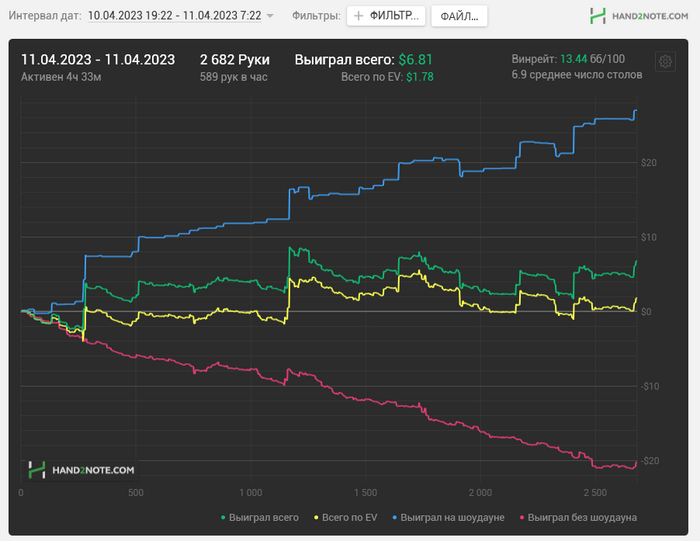Toggle the Выиграл всего legend series
Image resolution: width=700 pixels, height=541 pixels.
tap(260, 517)
